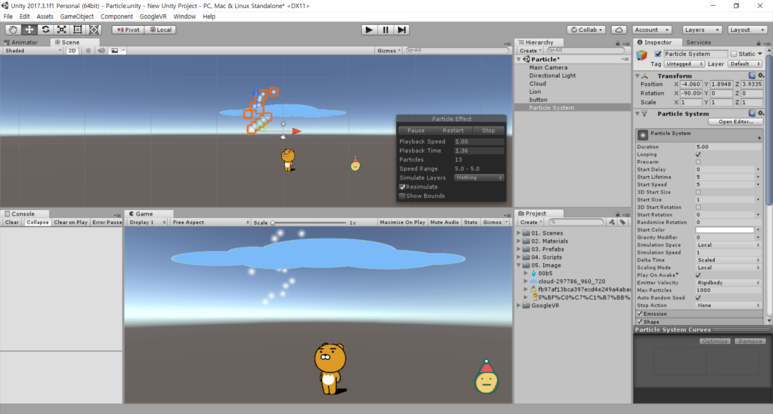Image resolution: width=773 pixels, height=414 pixels.
Task: Restart the particle effect
Action: click(x=453, y=131)
